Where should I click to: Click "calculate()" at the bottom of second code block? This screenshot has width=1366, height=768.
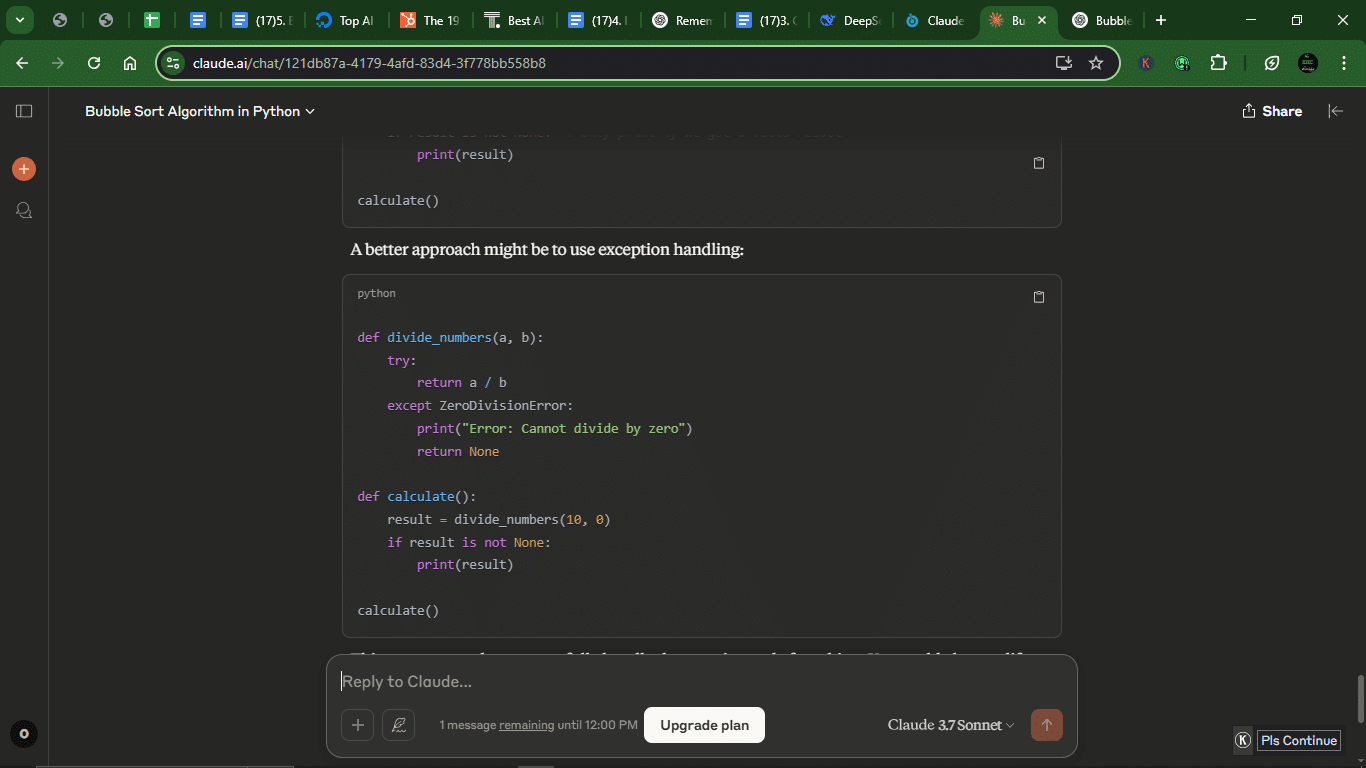(398, 610)
